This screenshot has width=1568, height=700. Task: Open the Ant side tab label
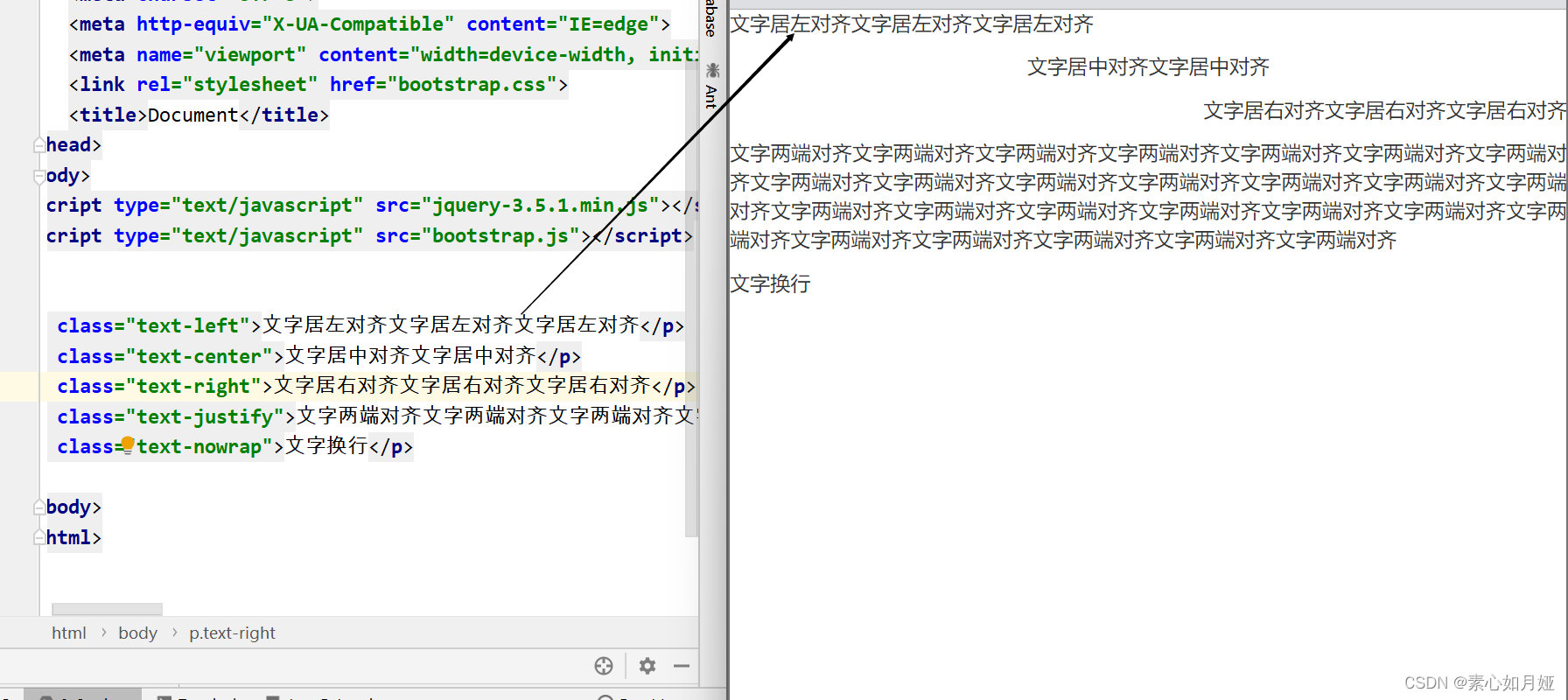click(711, 97)
